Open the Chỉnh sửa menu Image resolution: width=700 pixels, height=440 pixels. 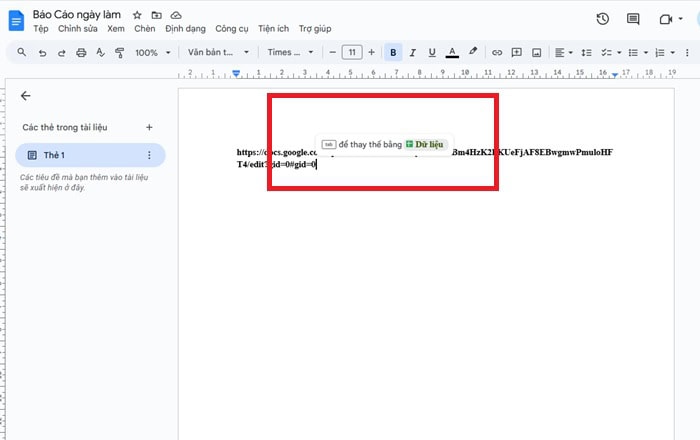tap(78, 29)
